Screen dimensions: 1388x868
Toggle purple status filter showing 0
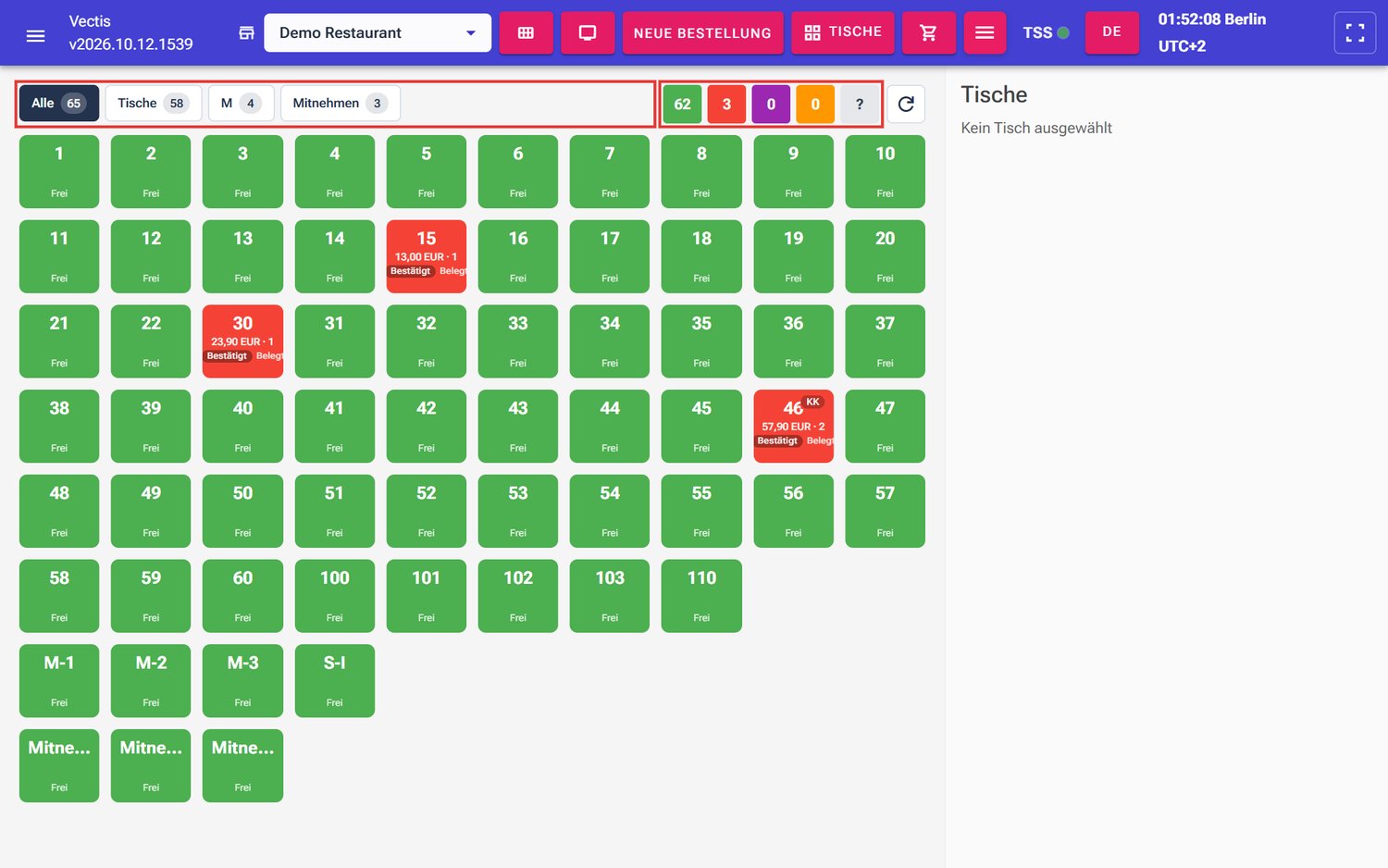771,104
